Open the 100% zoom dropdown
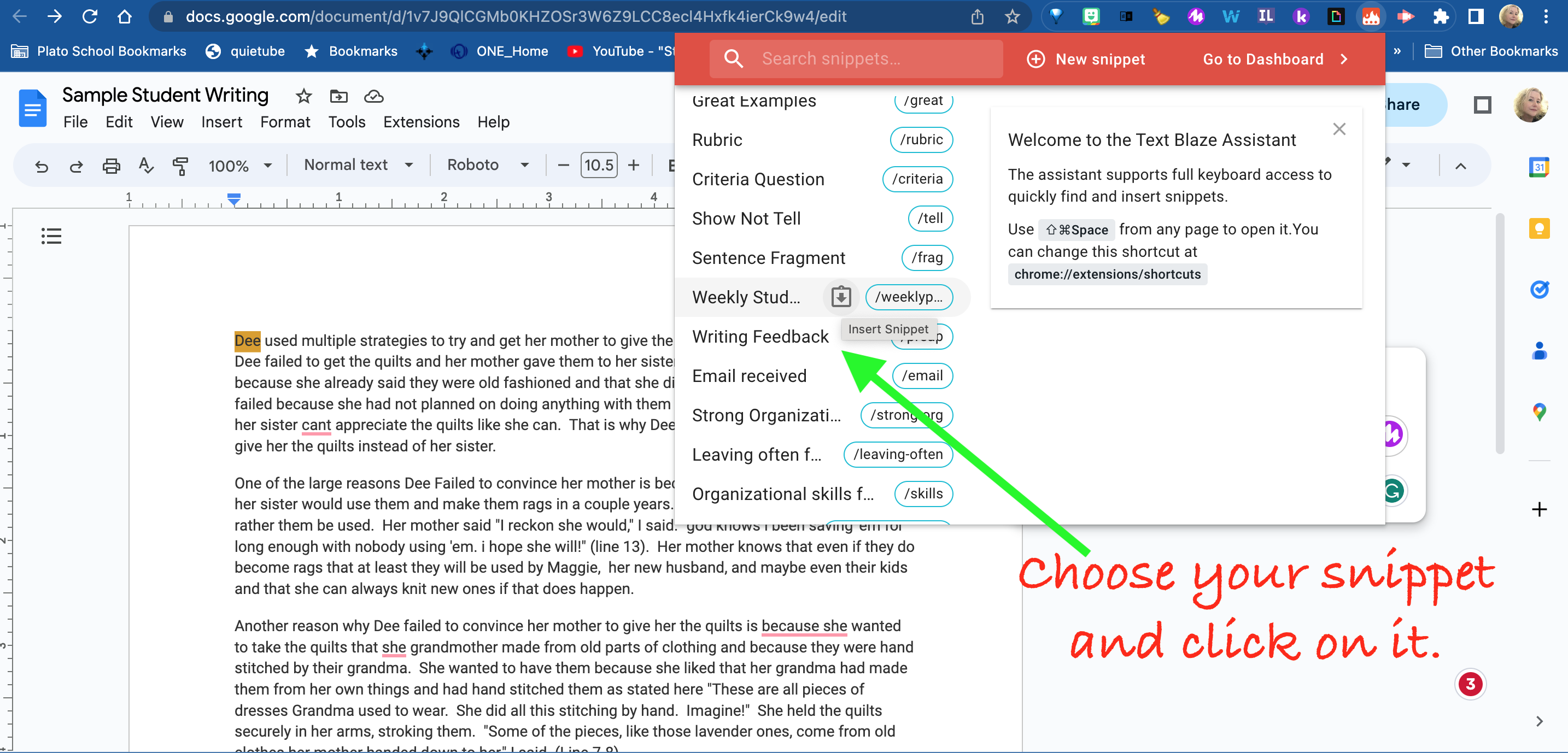 pyautogui.click(x=240, y=166)
